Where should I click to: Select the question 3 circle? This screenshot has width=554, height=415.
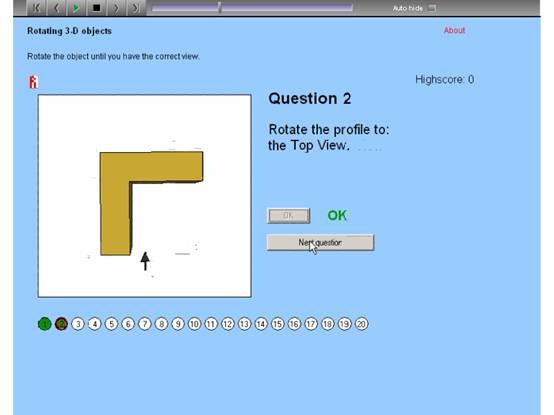pos(78,324)
